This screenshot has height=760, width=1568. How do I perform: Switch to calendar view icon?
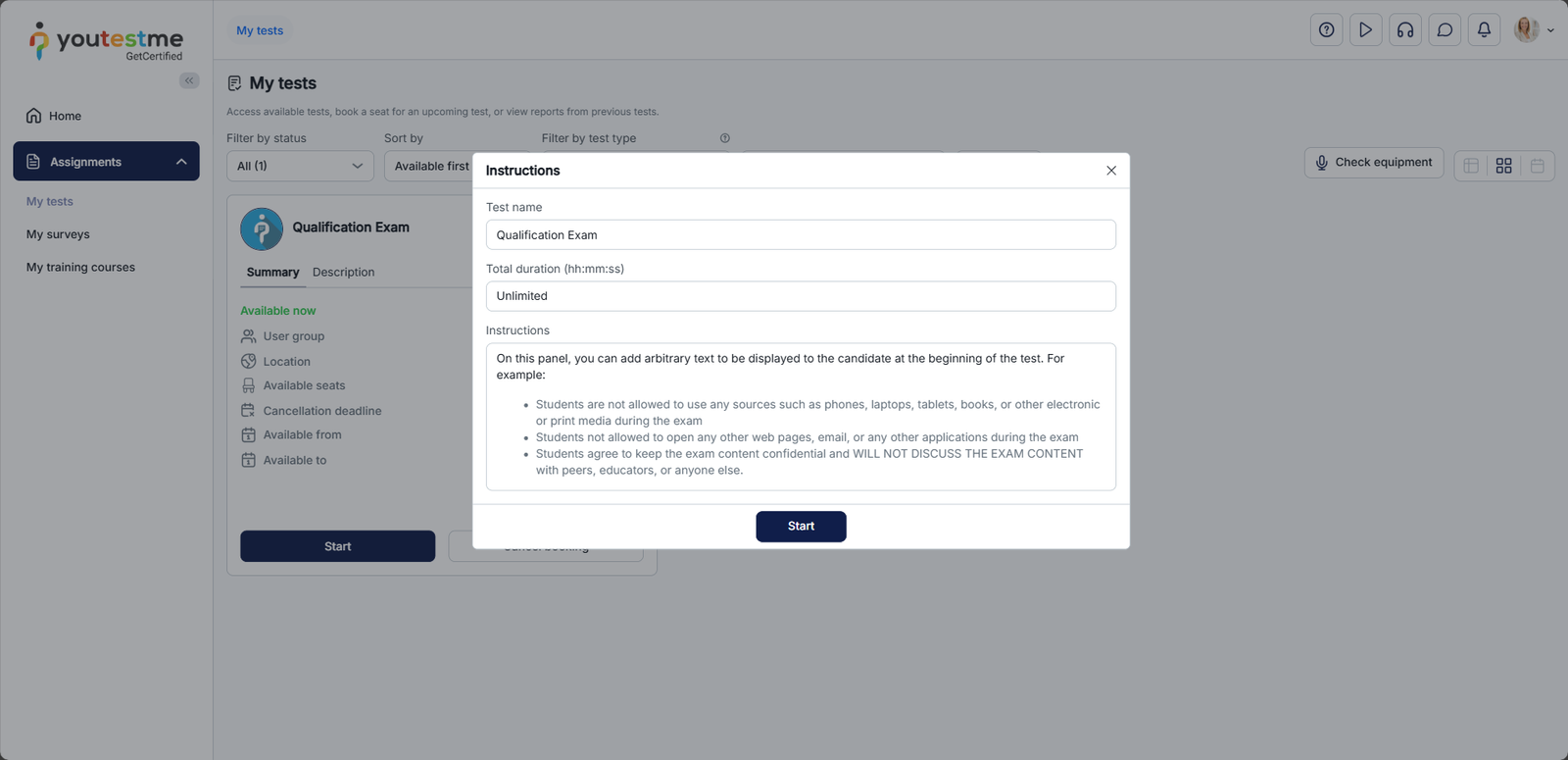click(x=1538, y=166)
